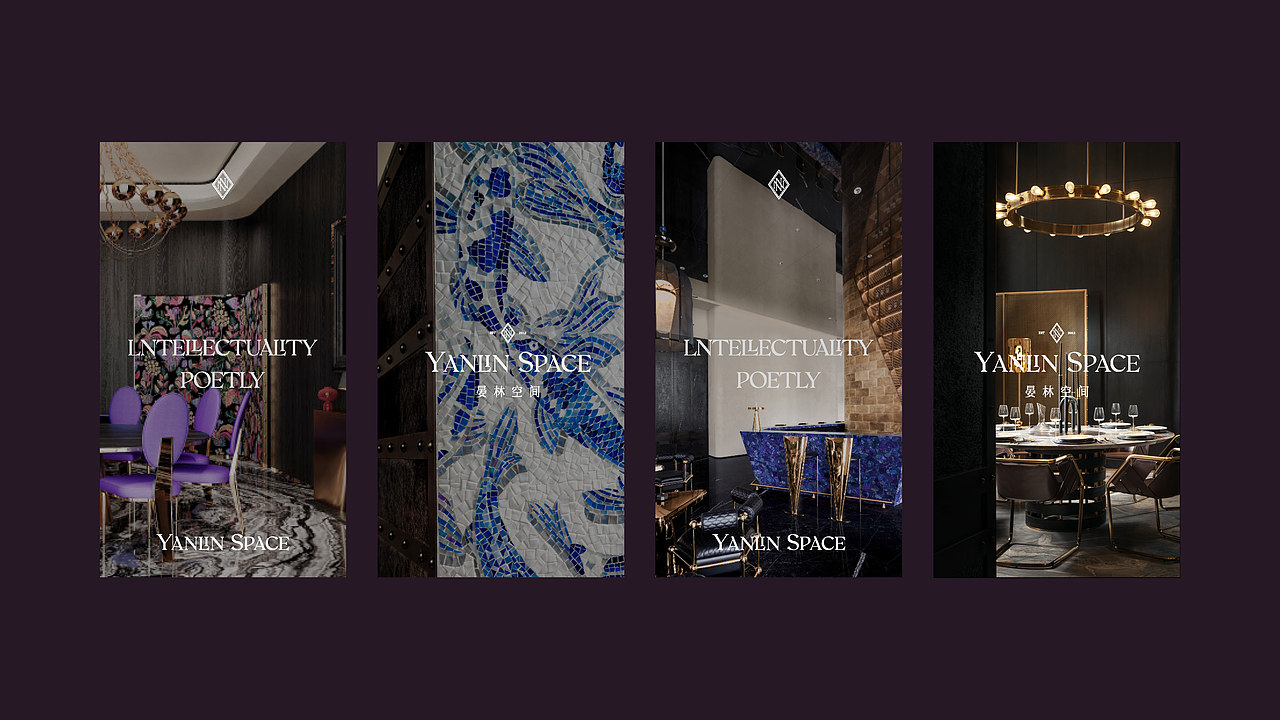1280x720 pixels.
Task: Click the Yanlin Space title on the fourth poster
Action: 1057,362
